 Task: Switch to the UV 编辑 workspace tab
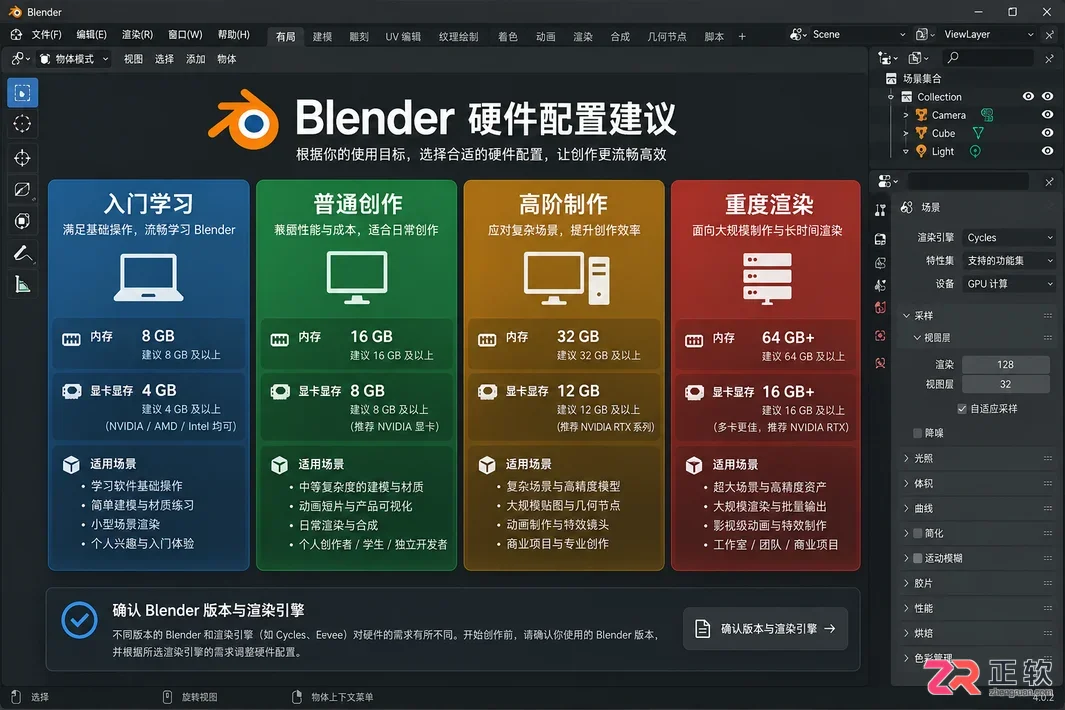pos(403,37)
